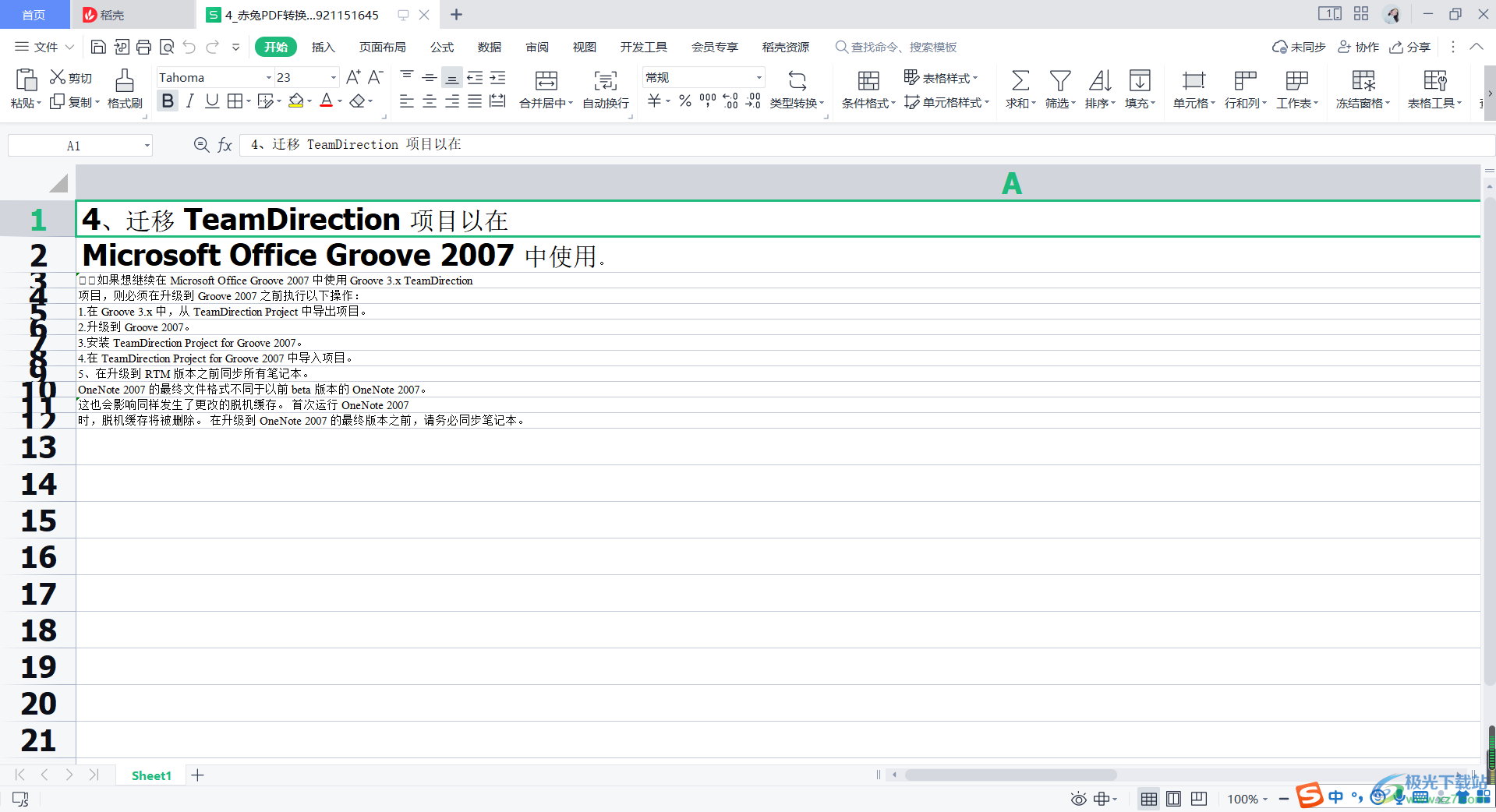Click the eraser clear icon
The width and height of the screenshot is (1496, 812).
coord(357,101)
